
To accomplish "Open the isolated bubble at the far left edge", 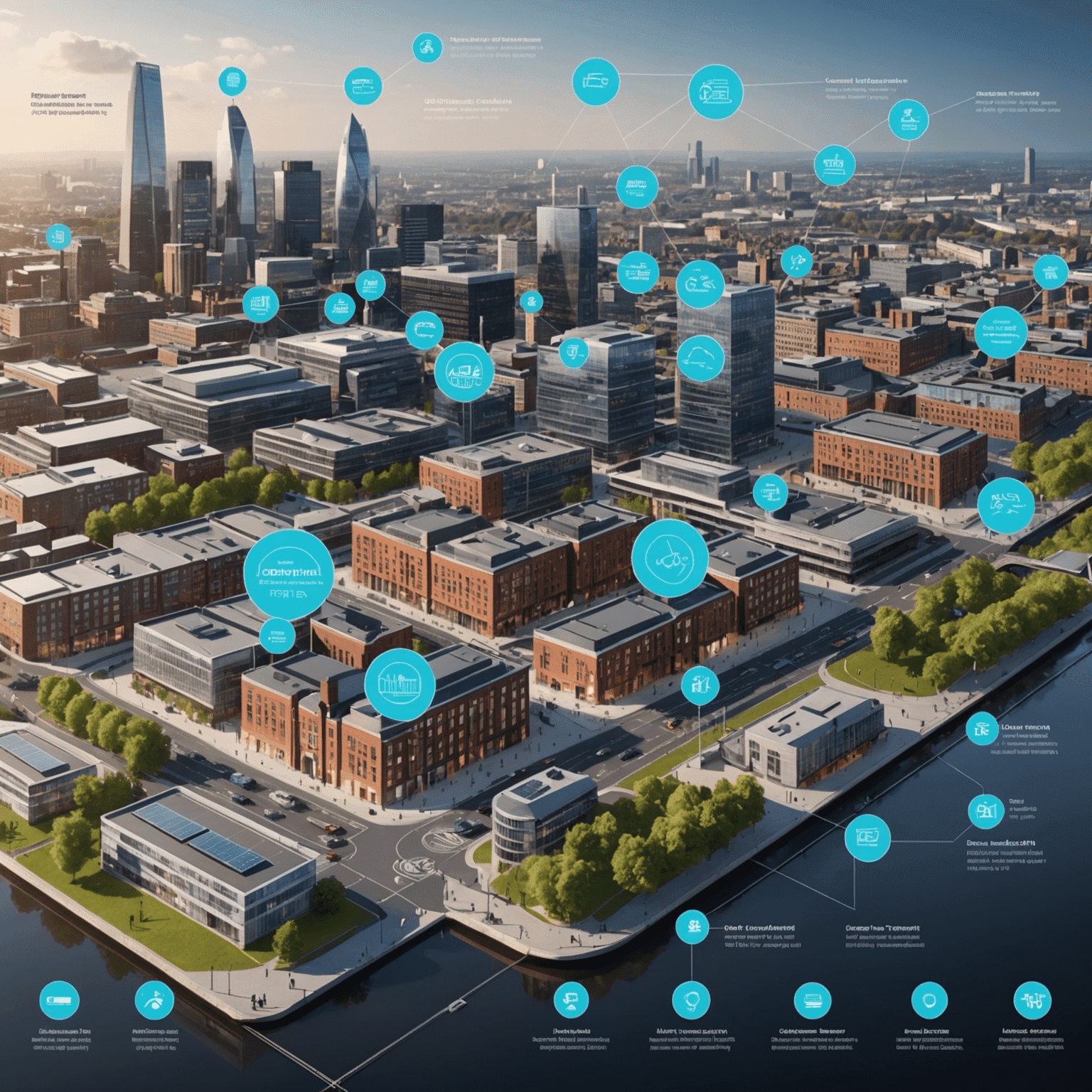I will 58,237.
